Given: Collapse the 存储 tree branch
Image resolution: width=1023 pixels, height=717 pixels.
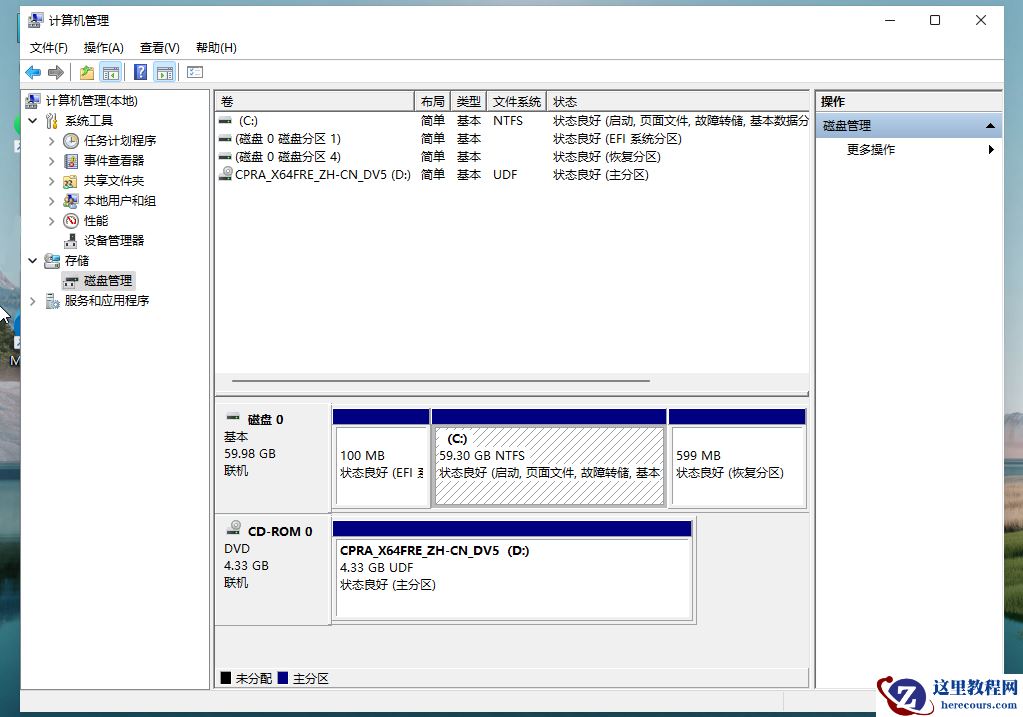Looking at the screenshot, I should click(33, 260).
